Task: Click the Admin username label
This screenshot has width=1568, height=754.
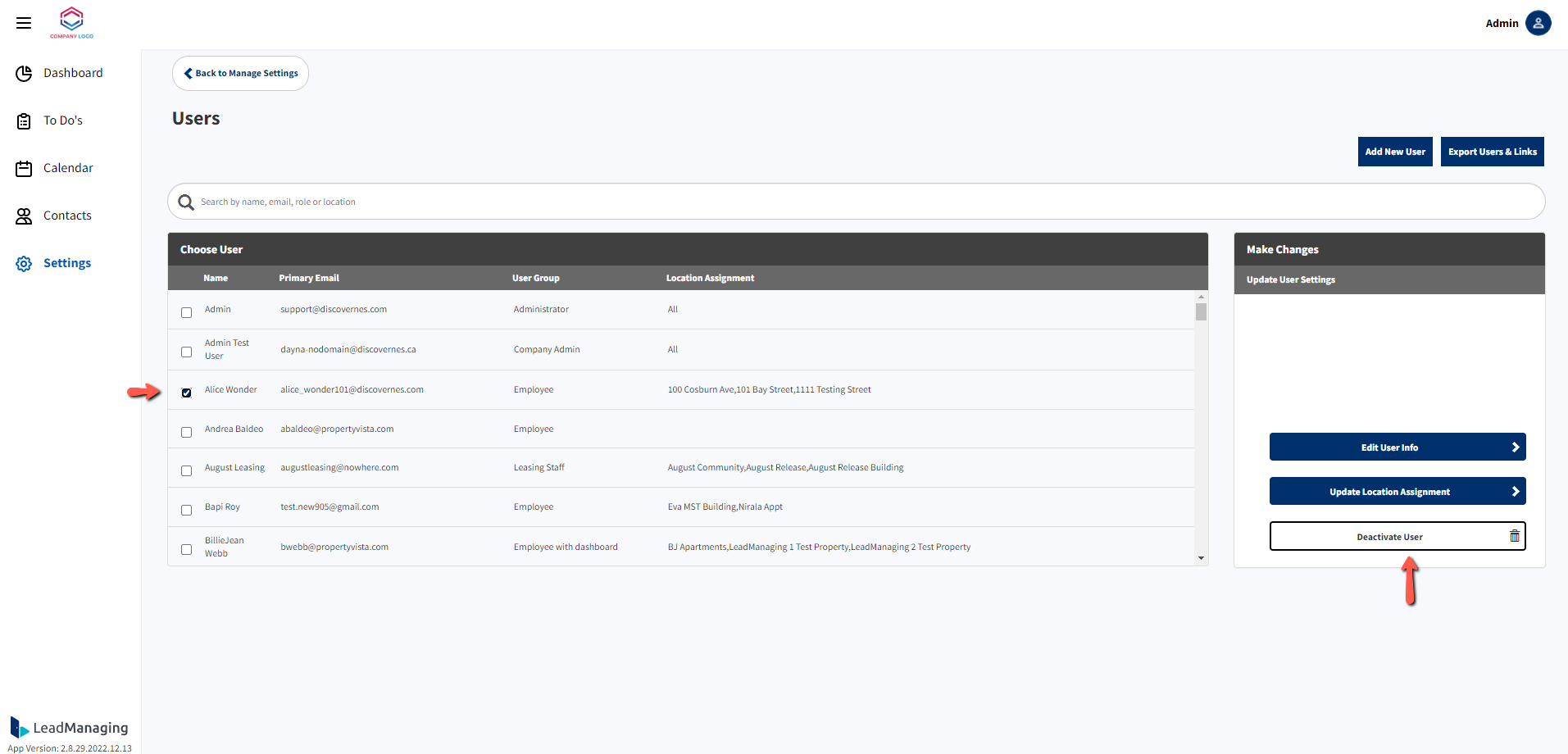Action: [x=1502, y=23]
